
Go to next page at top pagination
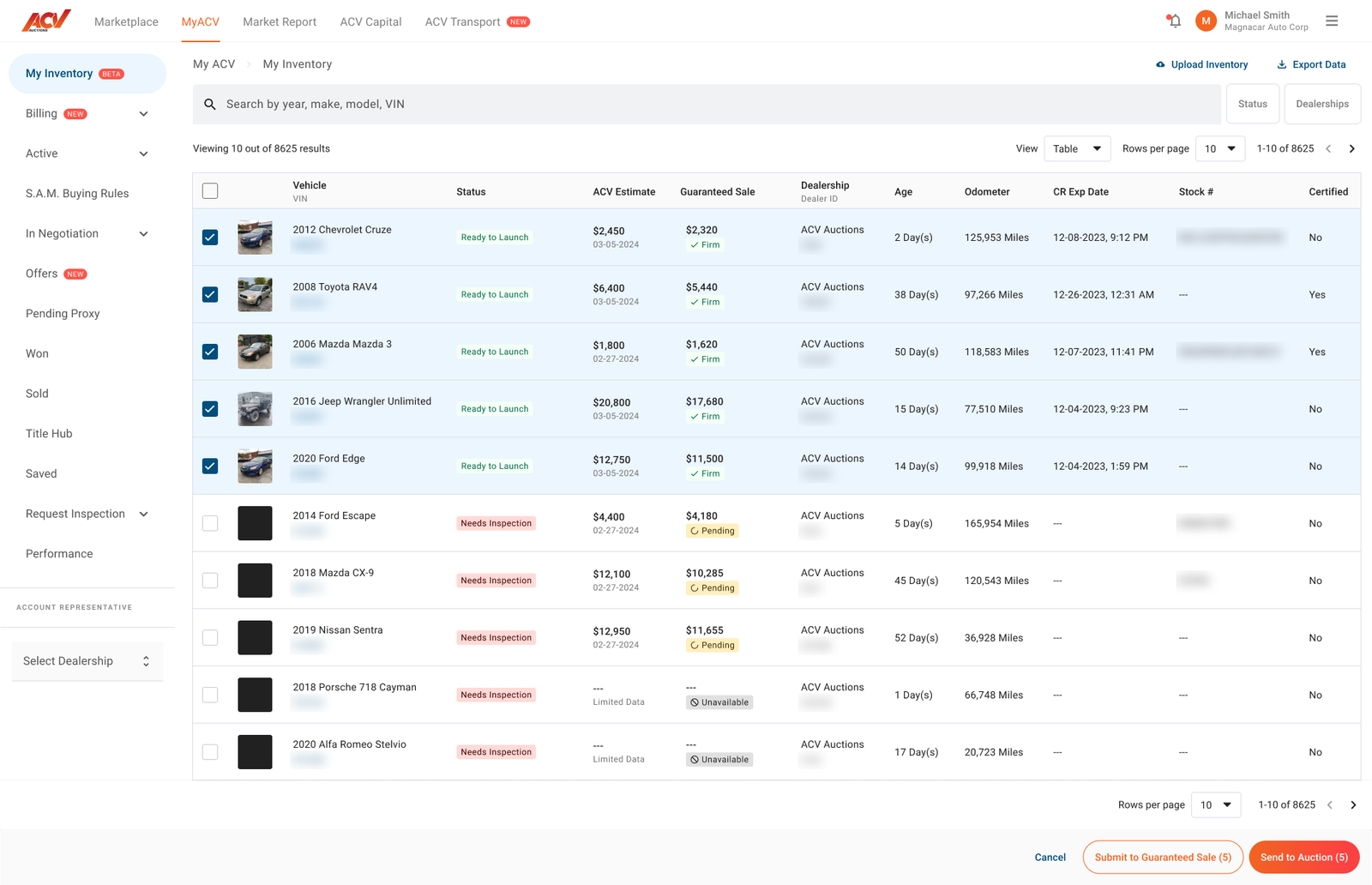1352,148
